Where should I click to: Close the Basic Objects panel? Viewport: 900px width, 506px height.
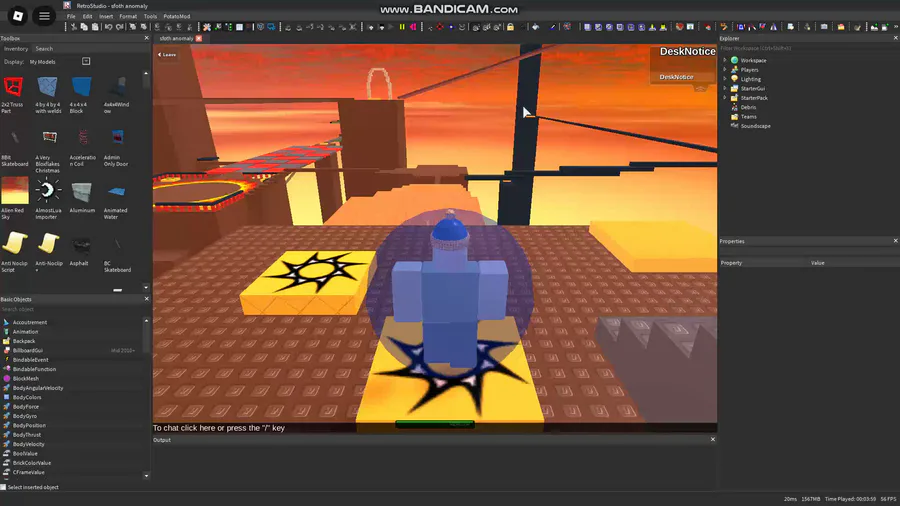[x=146, y=299]
